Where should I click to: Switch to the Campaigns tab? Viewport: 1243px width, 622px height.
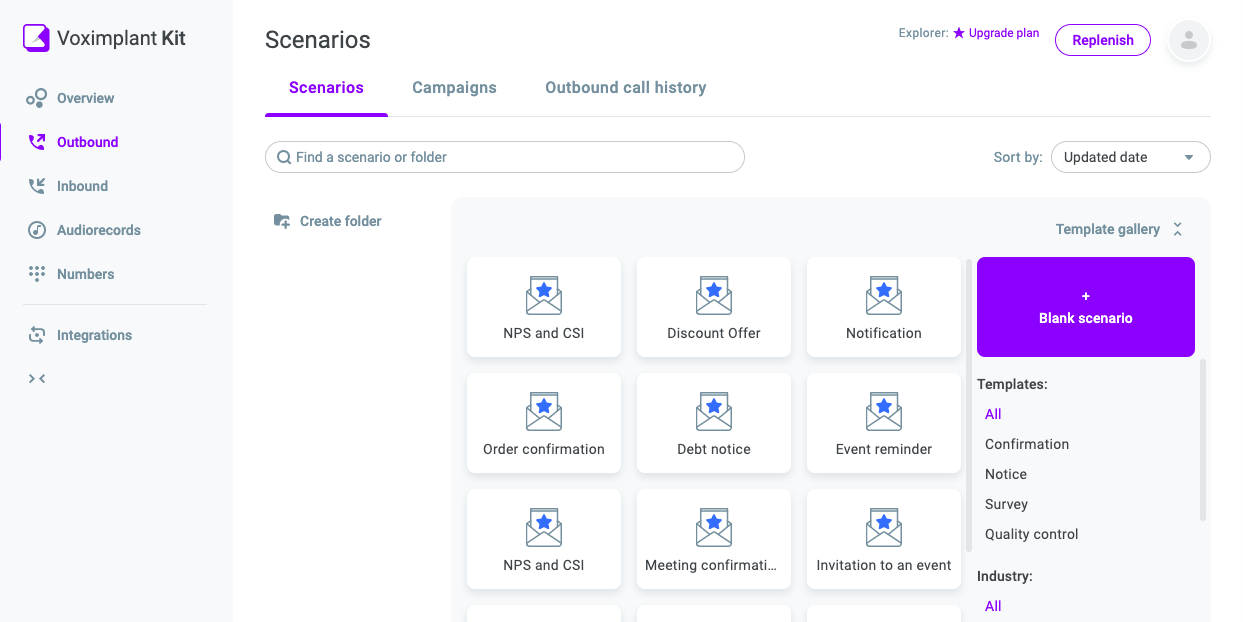454,88
